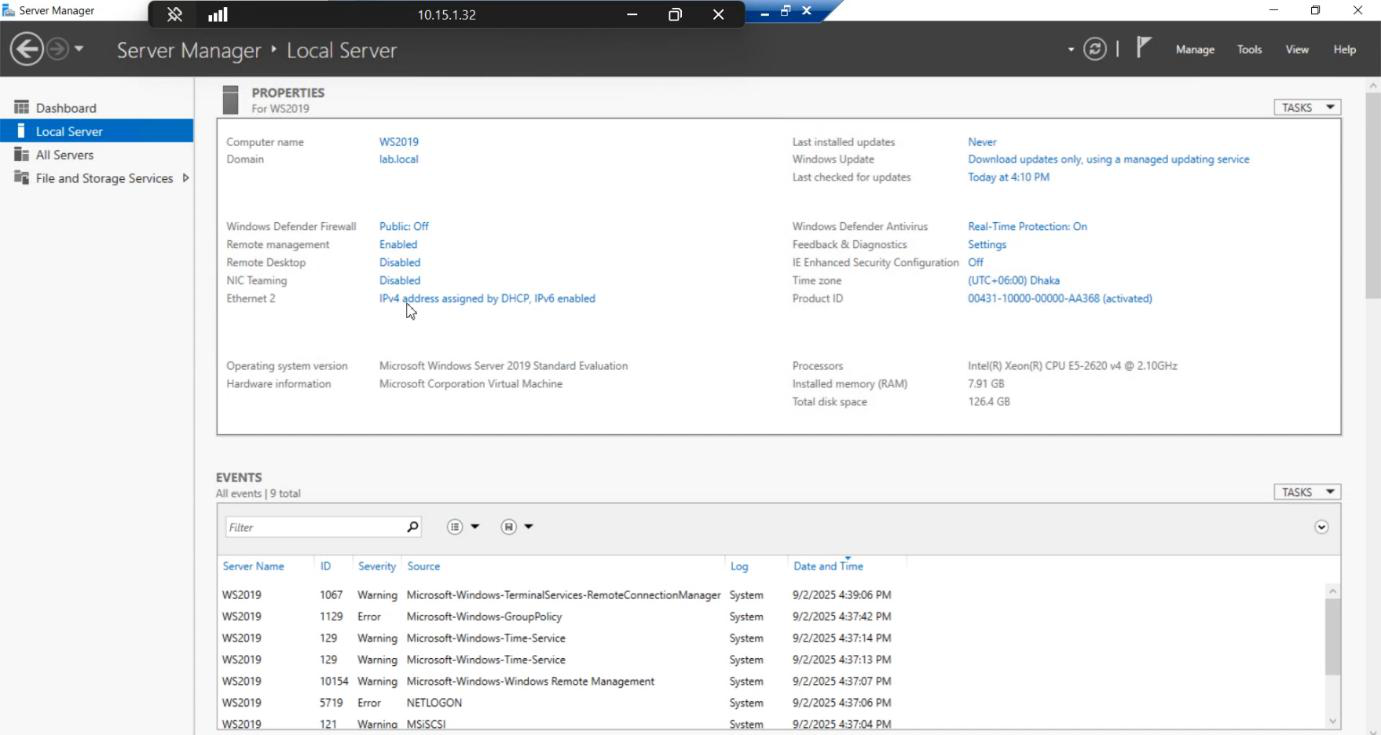Click Remote Desktop Disabled link
Image resolution: width=1381 pixels, height=735 pixels.
(400, 262)
